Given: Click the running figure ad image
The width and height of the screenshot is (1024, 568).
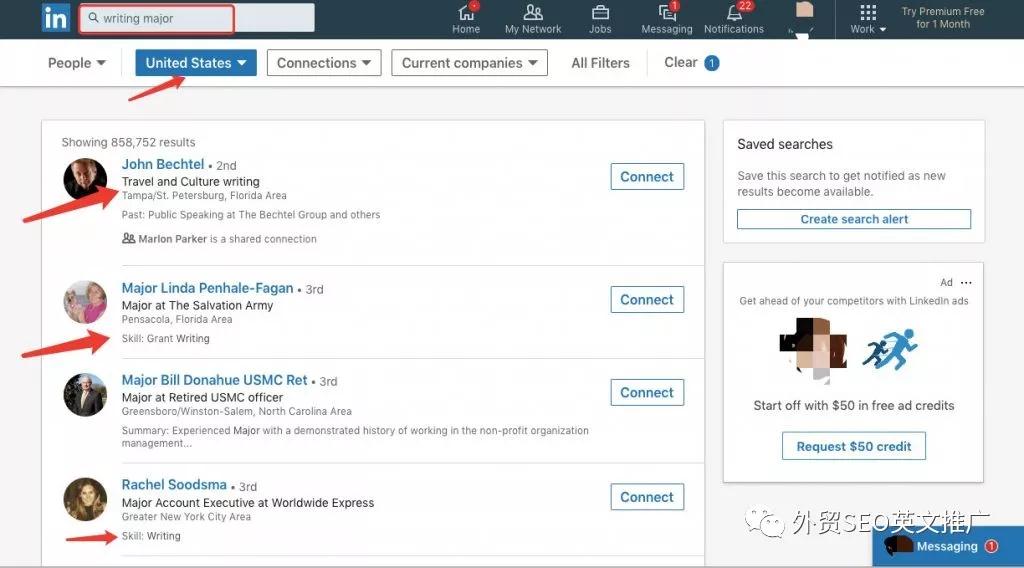Looking at the screenshot, I should click(889, 349).
